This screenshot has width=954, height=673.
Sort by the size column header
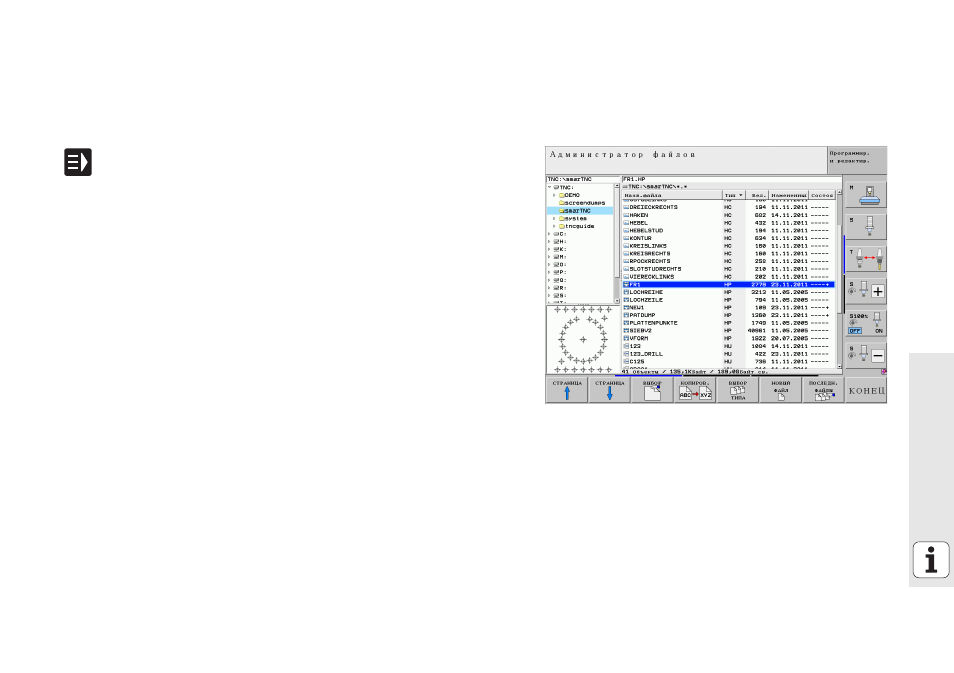pyautogui.click(x=757, y=195)
